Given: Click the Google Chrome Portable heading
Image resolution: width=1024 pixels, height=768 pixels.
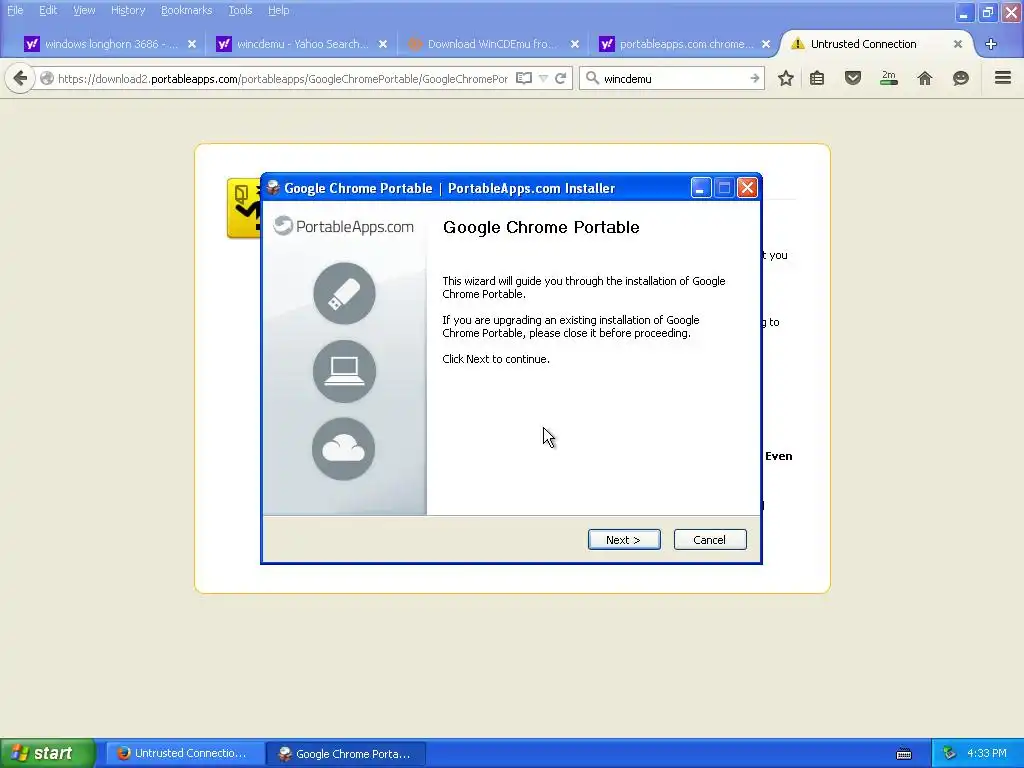Looking at the screenshot, I should [x=541, y=227].
